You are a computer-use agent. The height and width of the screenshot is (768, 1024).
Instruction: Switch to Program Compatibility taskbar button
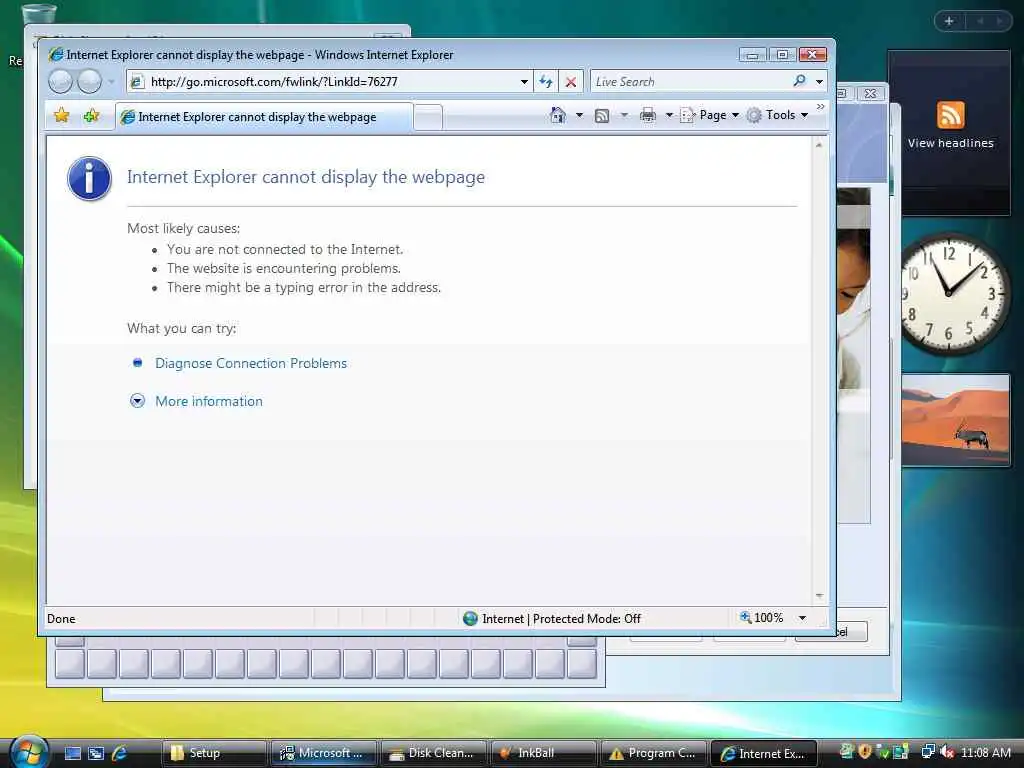[x=653, y=753]
